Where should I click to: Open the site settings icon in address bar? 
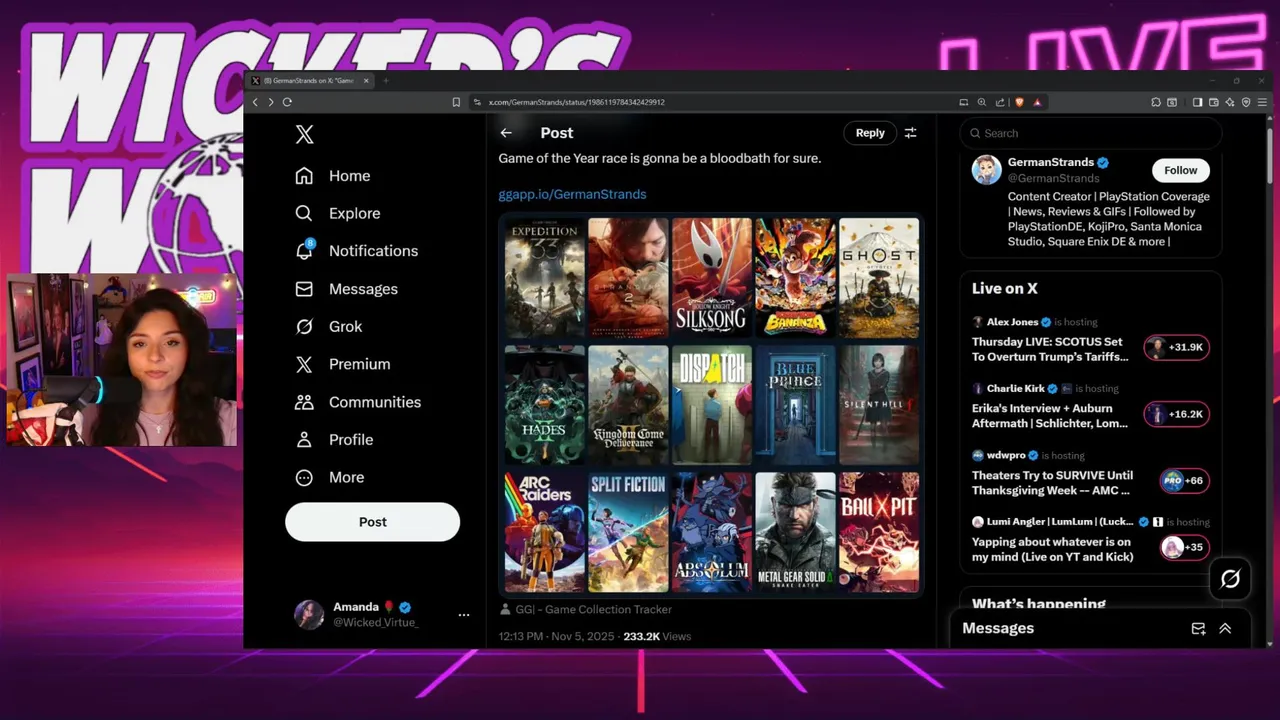point(477,102)
